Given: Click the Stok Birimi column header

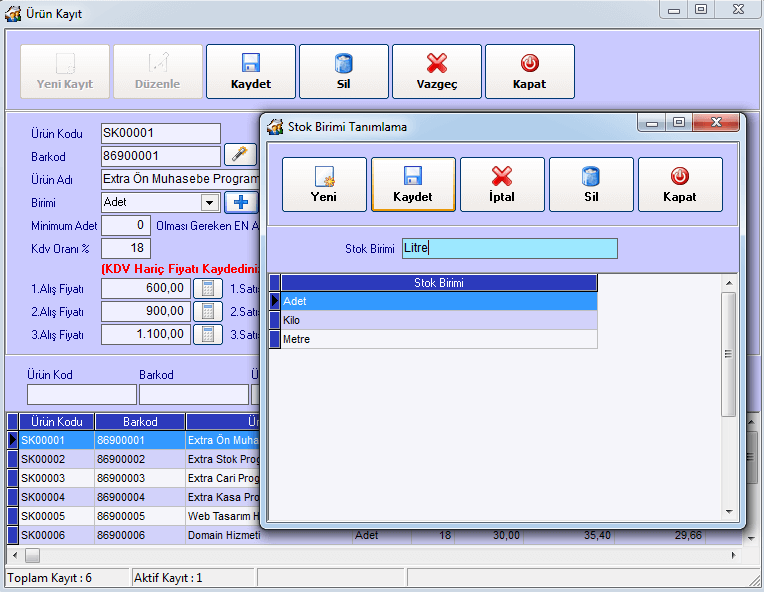Looking at the screenshot, I should coord(439,283).
